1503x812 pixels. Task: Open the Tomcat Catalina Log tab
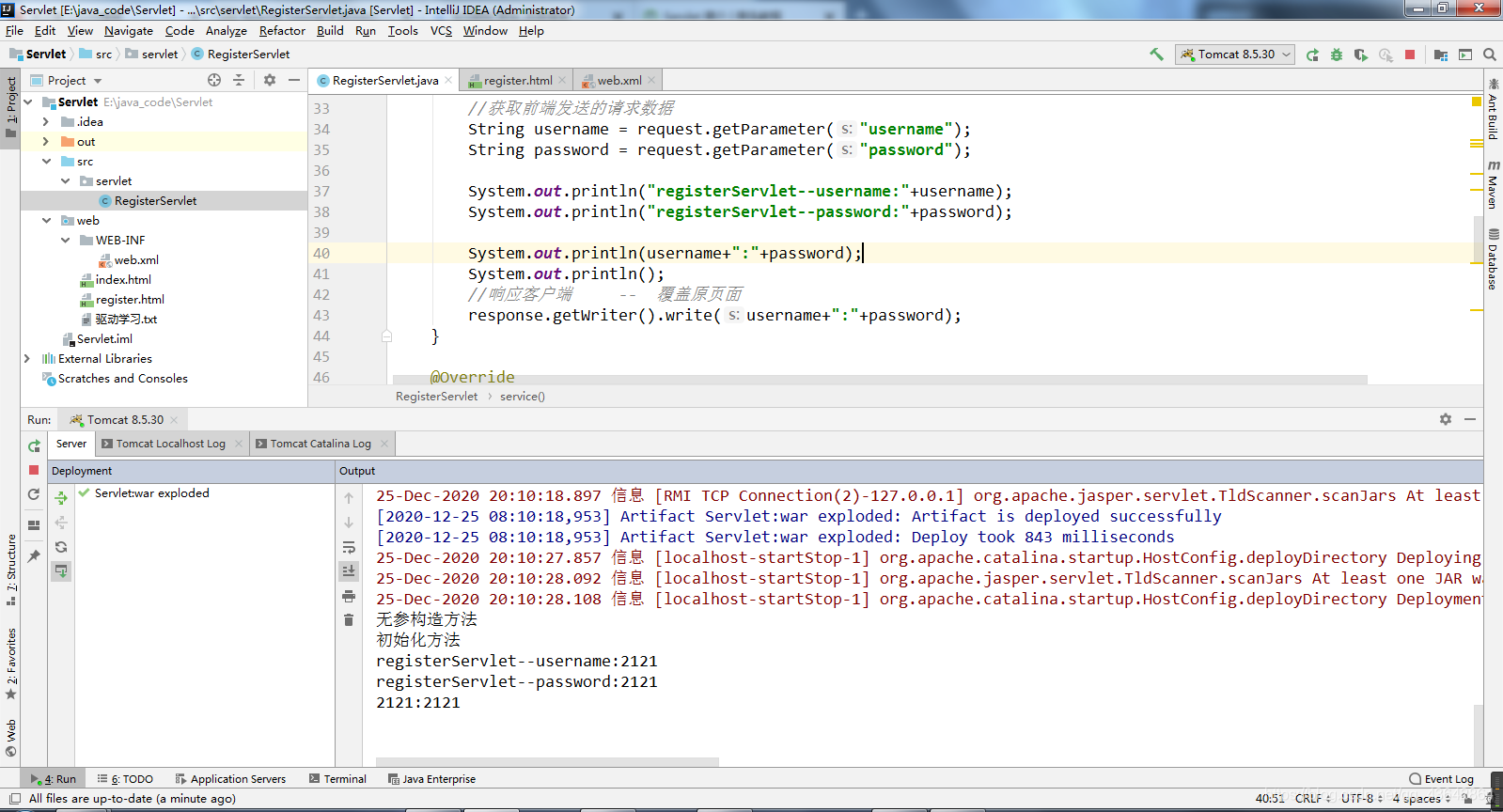tap(321, 444)
